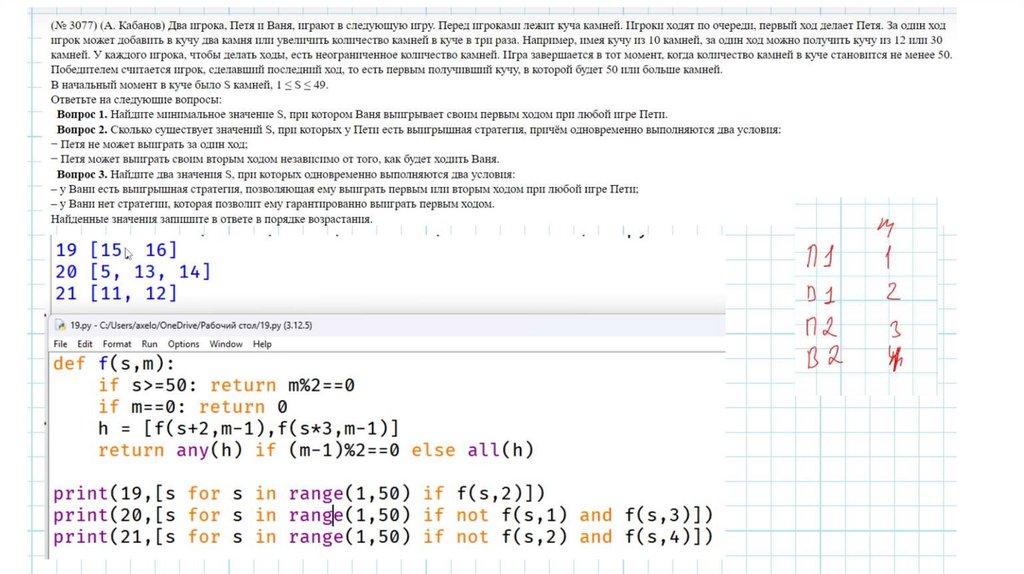
Task: Click the print(19,...) statement line
Action: pyautogui.click(x=298, y=493)
